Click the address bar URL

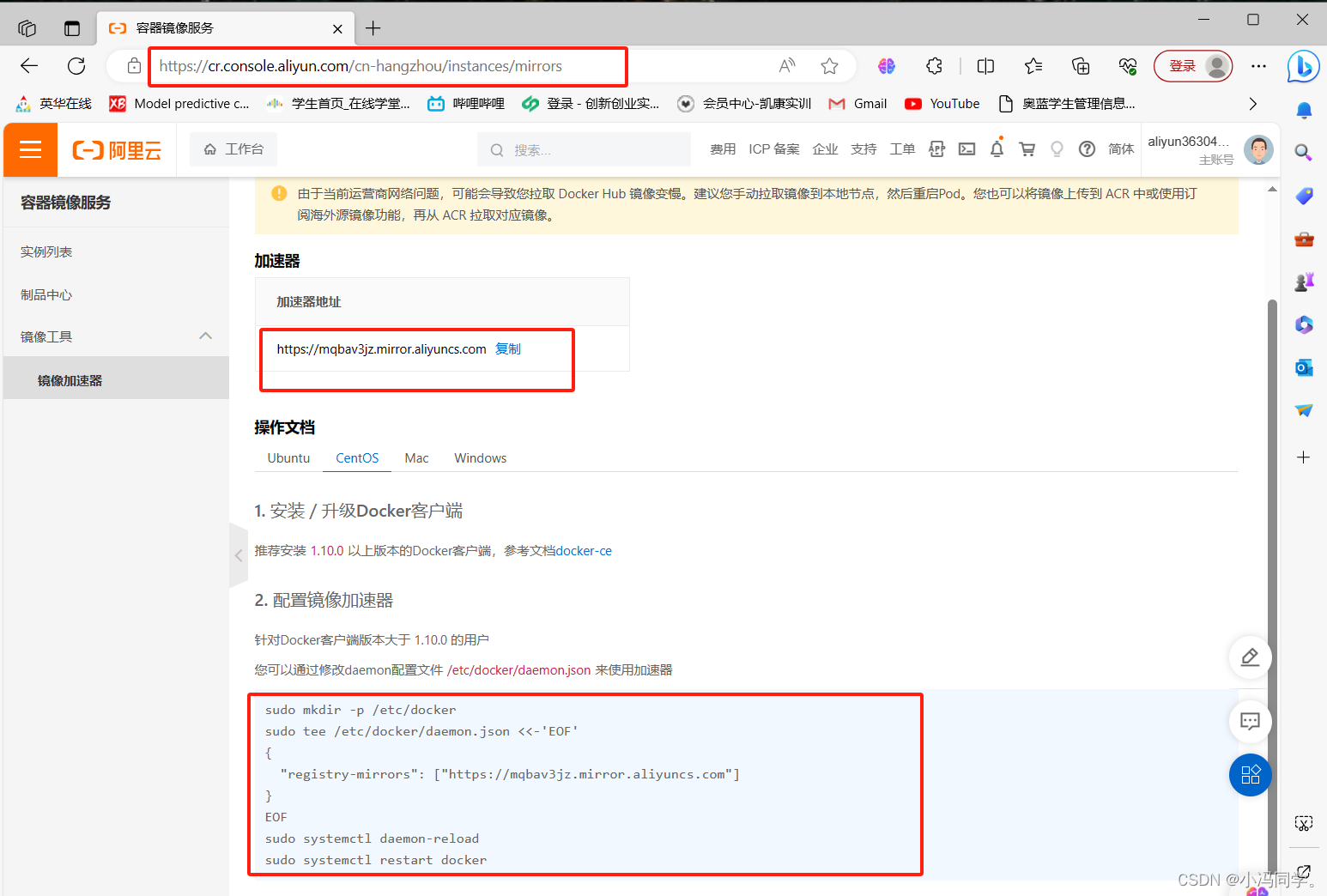point(361,66)
